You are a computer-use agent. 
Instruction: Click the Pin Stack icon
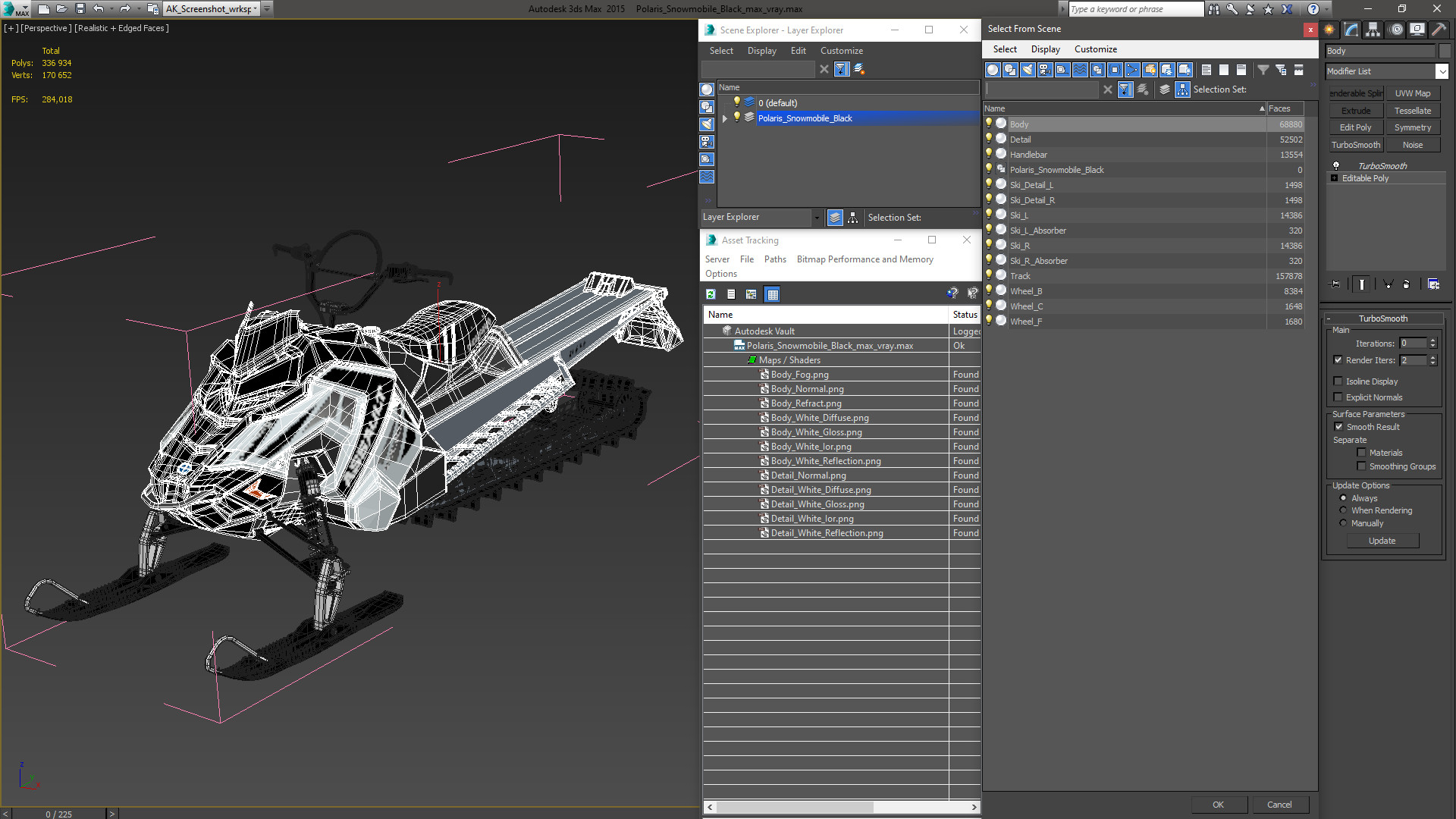click(1335, 284)
